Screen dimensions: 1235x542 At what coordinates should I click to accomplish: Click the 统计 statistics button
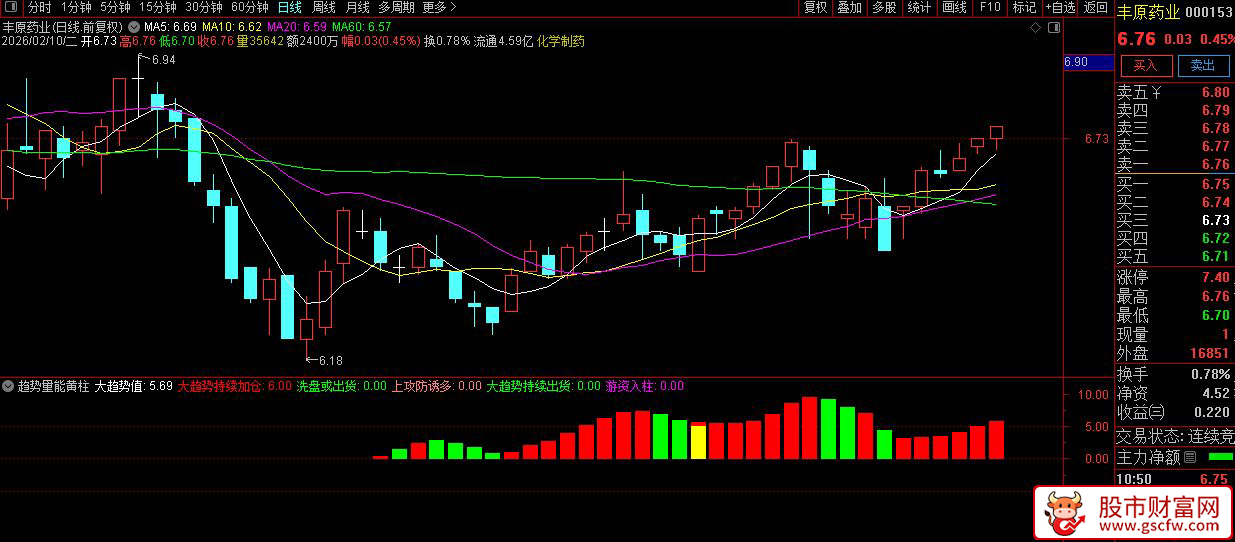click(x=919, y=7)
